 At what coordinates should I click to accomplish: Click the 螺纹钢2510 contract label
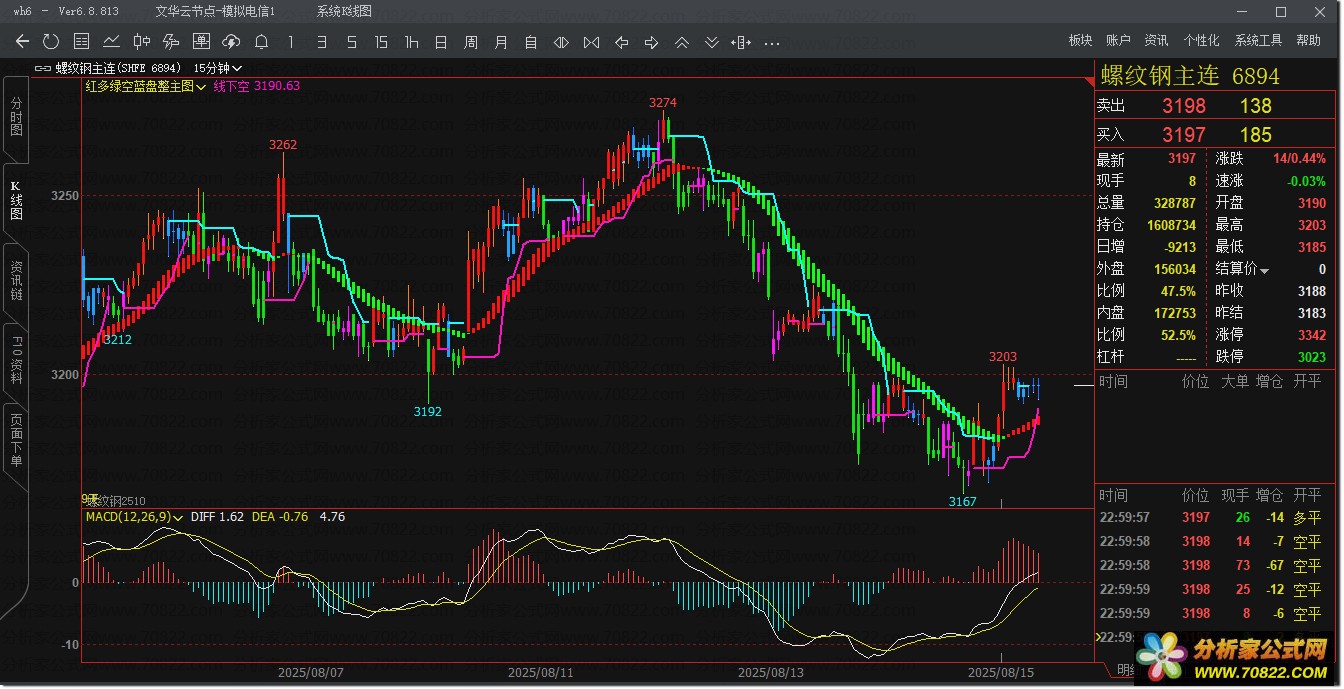pyautogui.click(x=114, y=500)
